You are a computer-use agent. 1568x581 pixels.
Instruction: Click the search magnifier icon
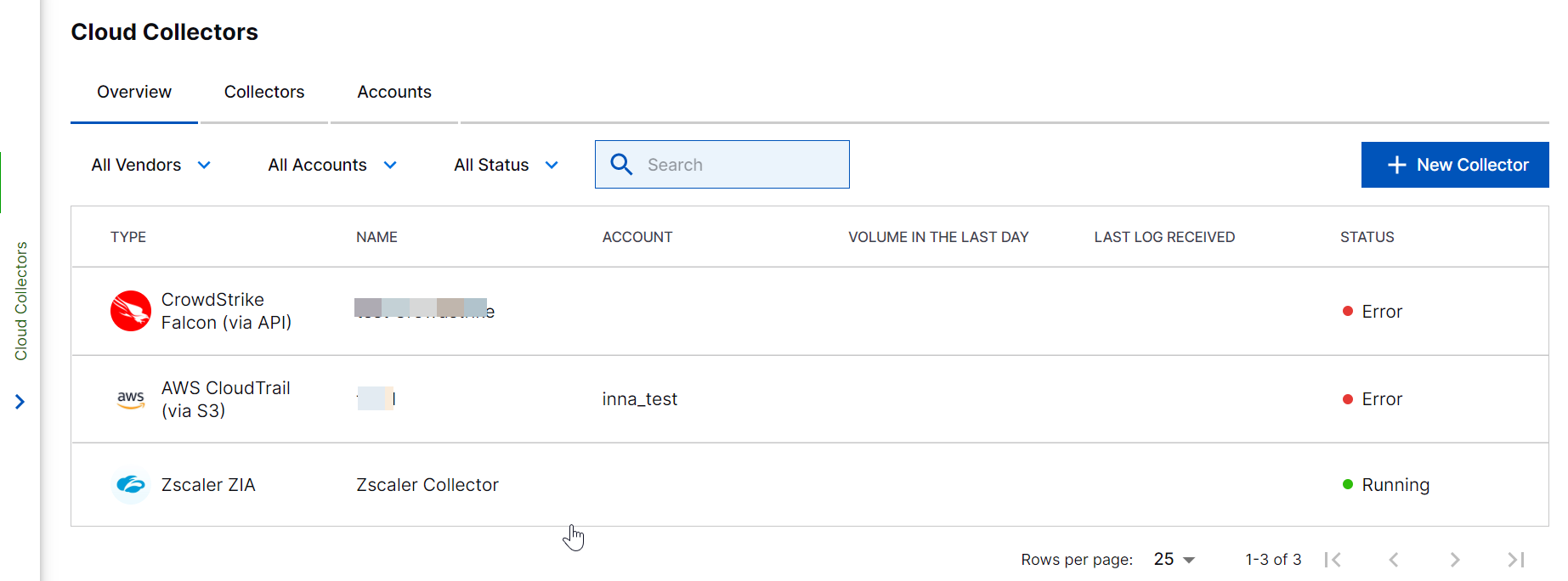tap(621, 165)
